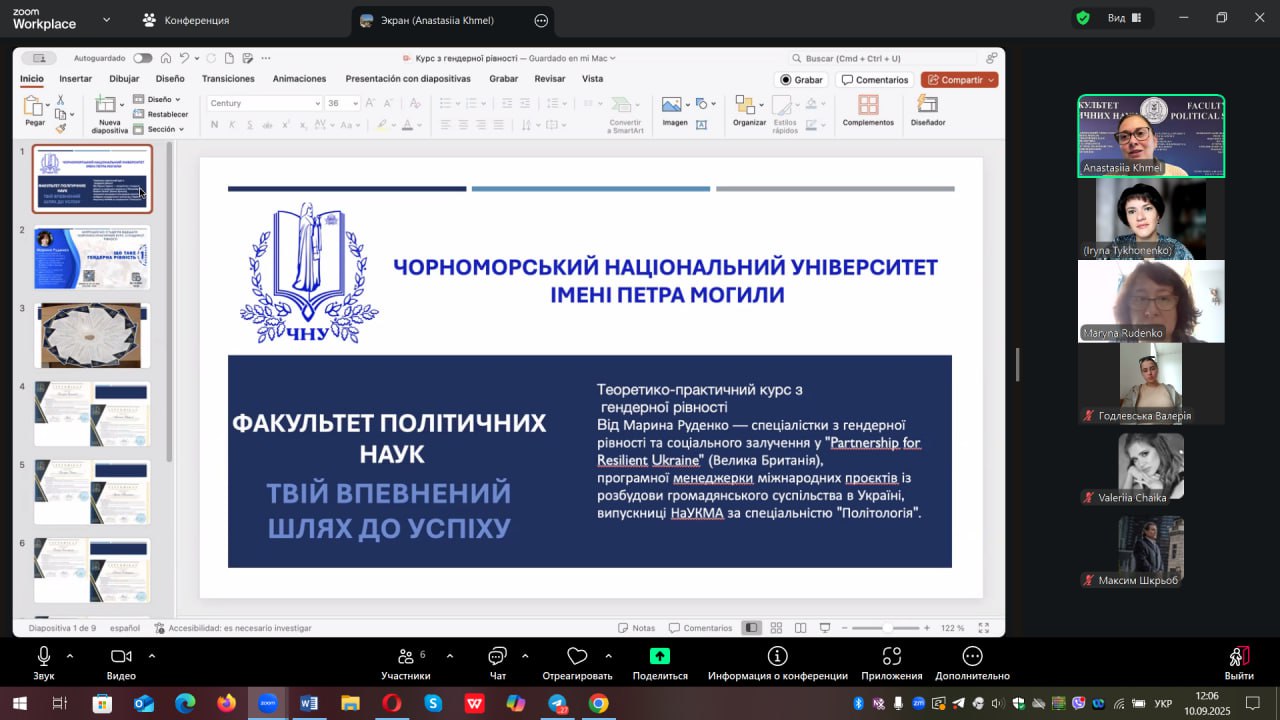Open Дополнительно more options menu
Screen dimensions: 1280x720
pos(972,664)
